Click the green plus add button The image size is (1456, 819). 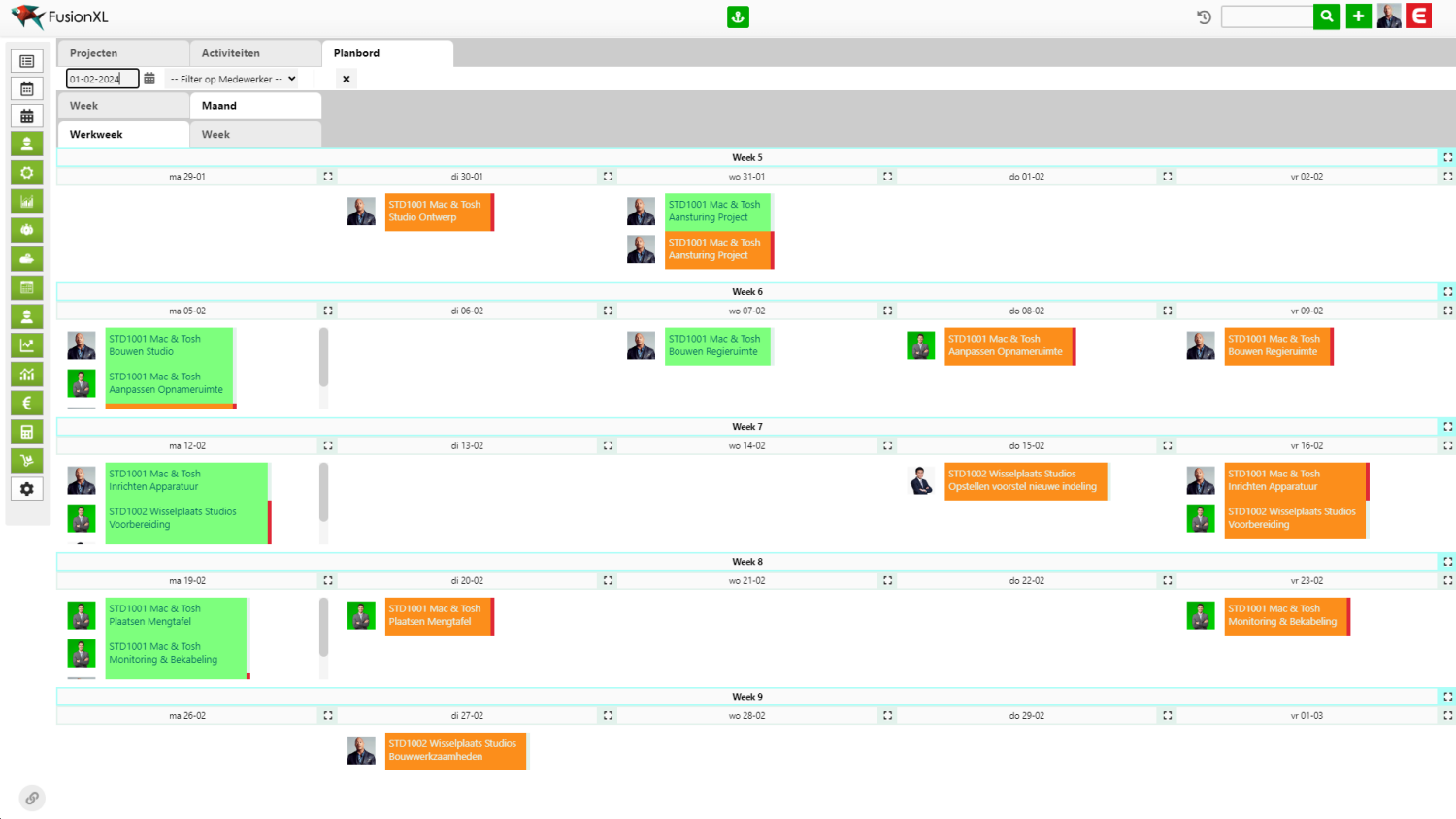pyautogui.click(x=1358, y=16)
